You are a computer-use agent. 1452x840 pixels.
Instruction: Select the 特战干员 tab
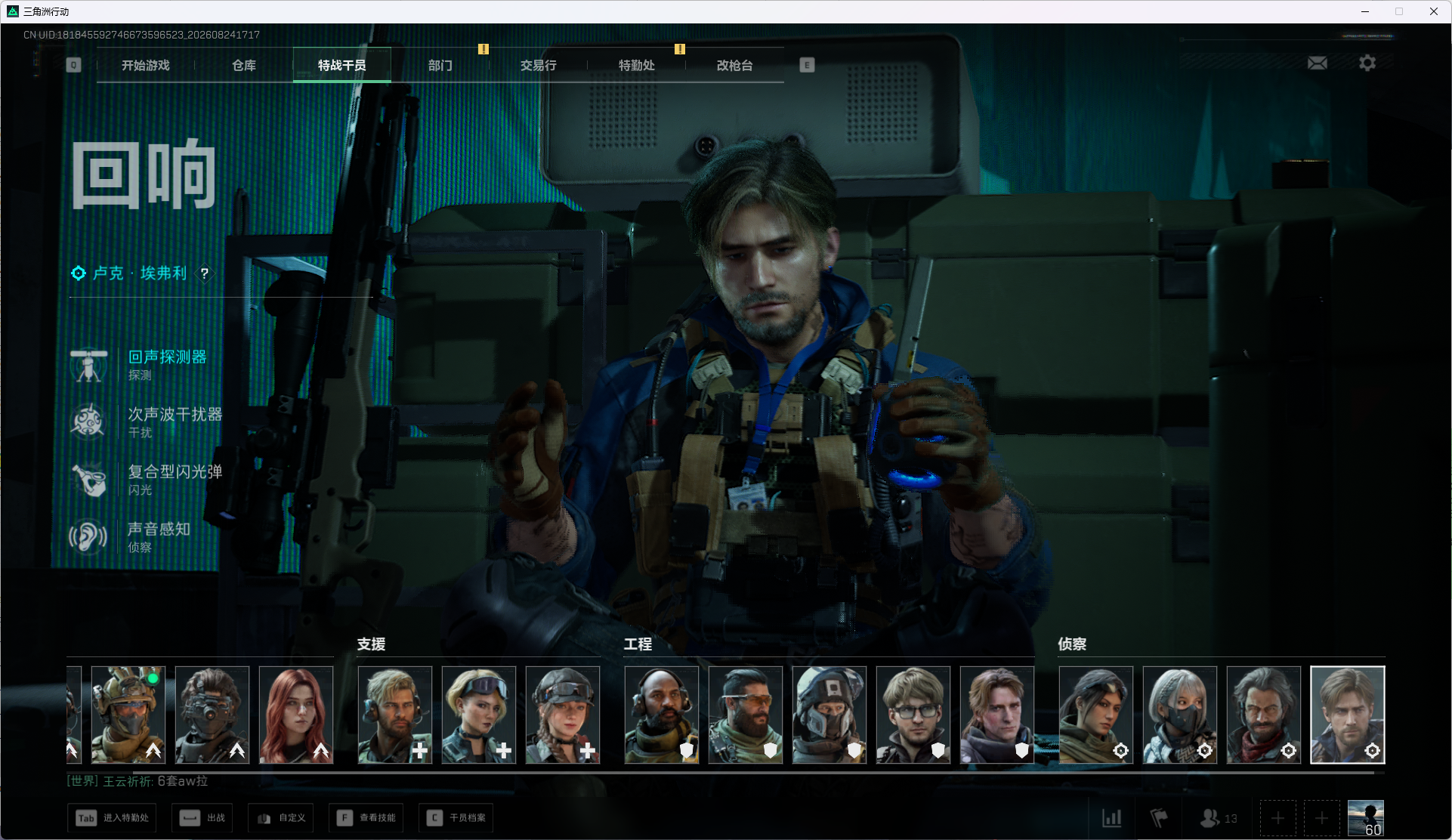coord(342,66)
